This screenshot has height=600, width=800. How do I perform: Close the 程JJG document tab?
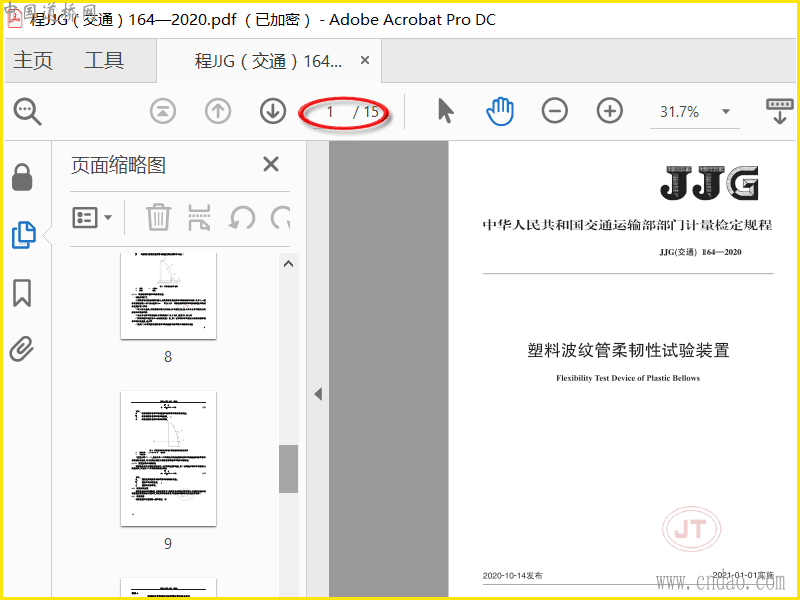(x=365, y=61)
